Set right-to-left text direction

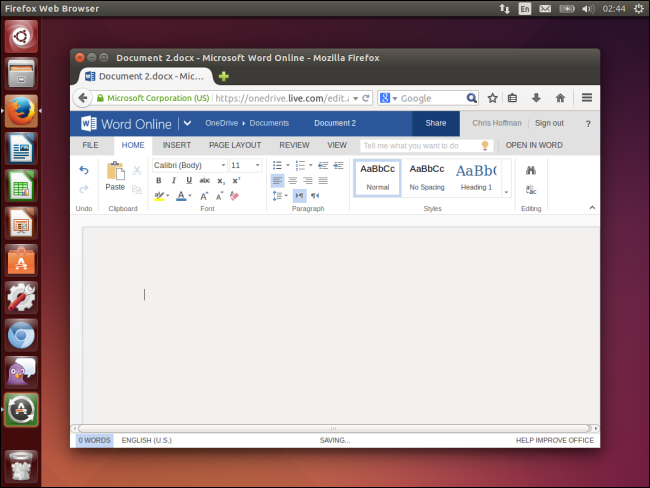315,196
